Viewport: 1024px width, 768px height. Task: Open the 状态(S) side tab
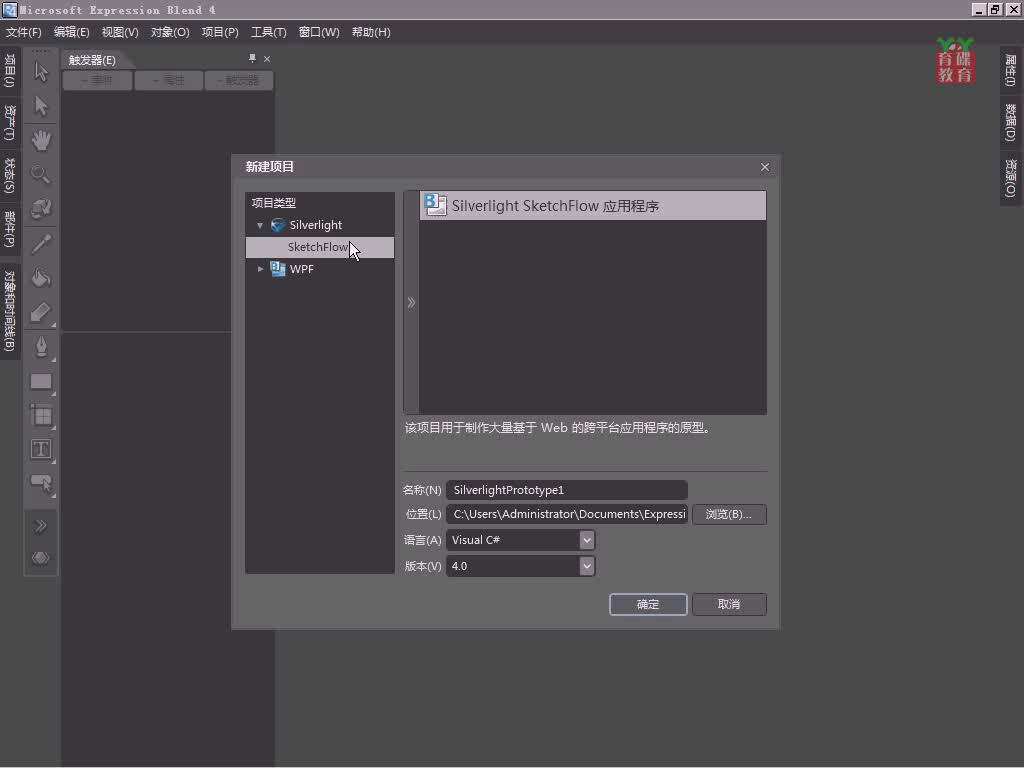point(9,175)
